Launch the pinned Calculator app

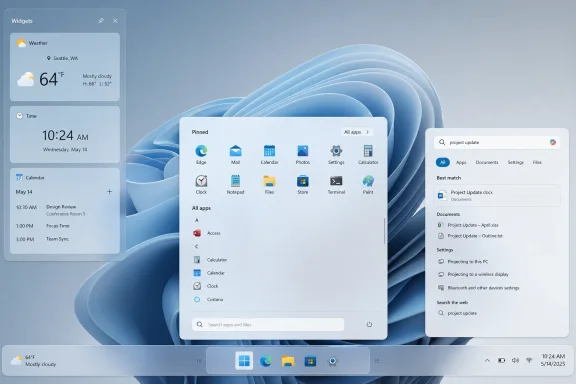point(368,154)
